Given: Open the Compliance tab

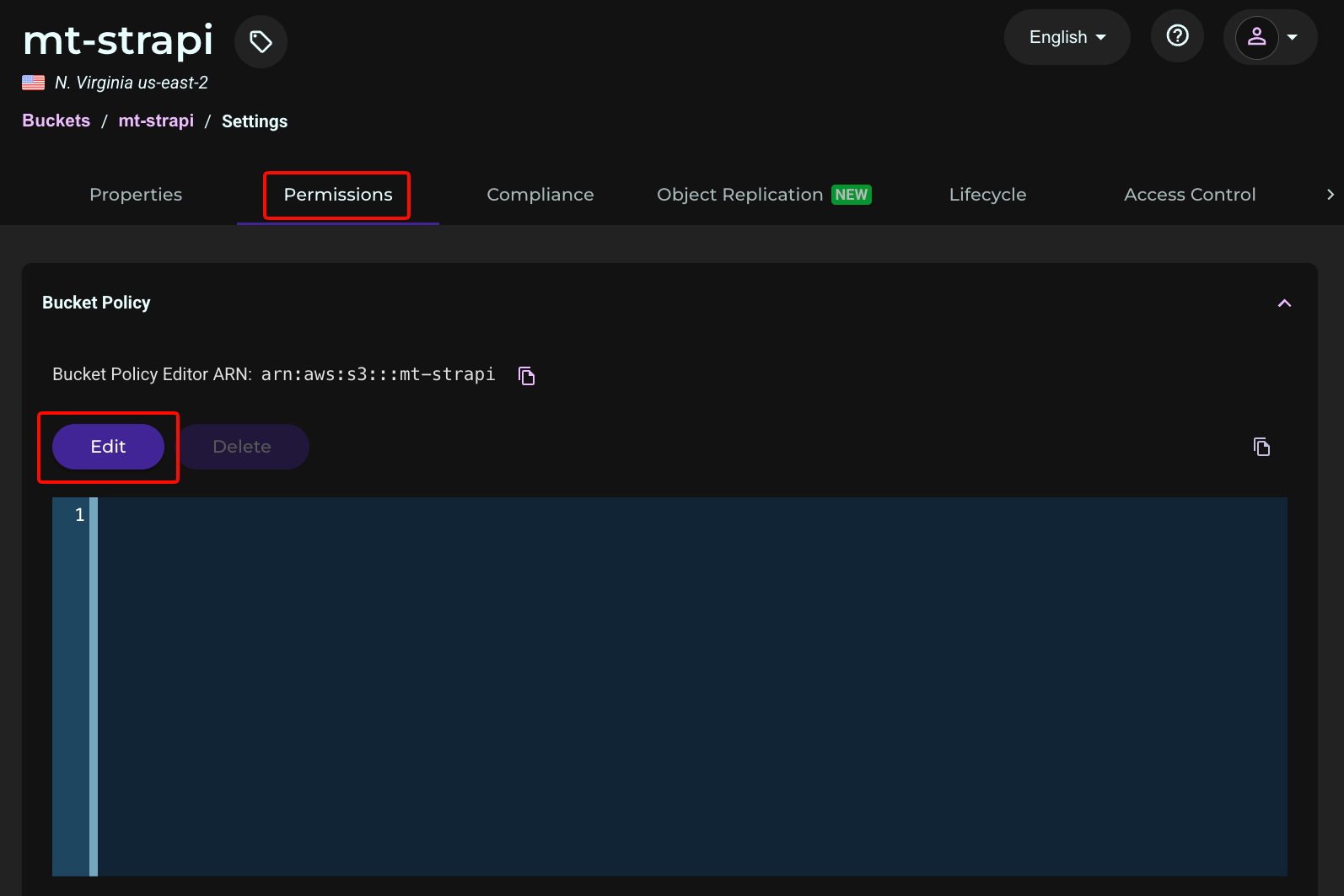Looking at the screenshot, I should [540, 195].
